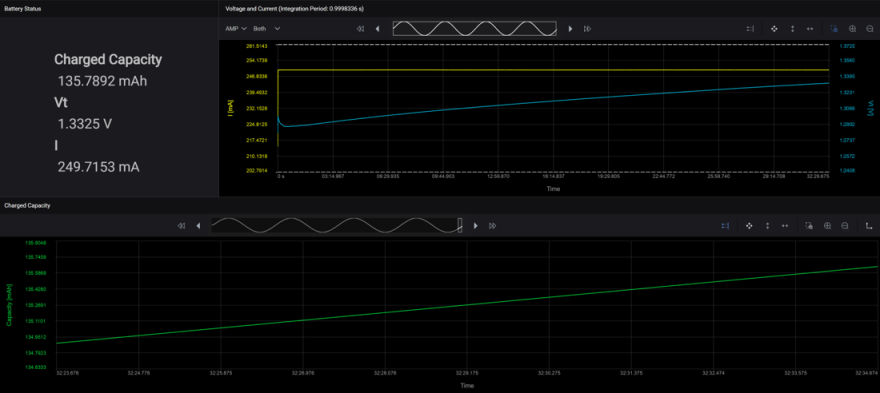
Task: Click the Voltage and Current waveform overview strip
Action: click(474, 29)
